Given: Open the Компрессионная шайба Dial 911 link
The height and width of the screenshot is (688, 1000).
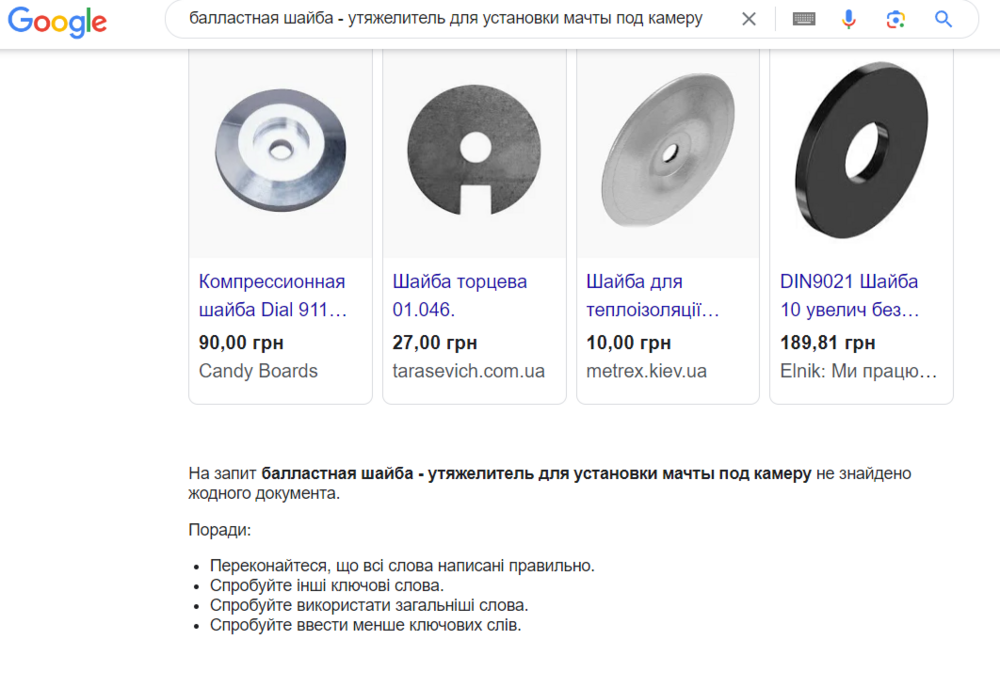Looking at the screenshot, I should click(272, 295).
